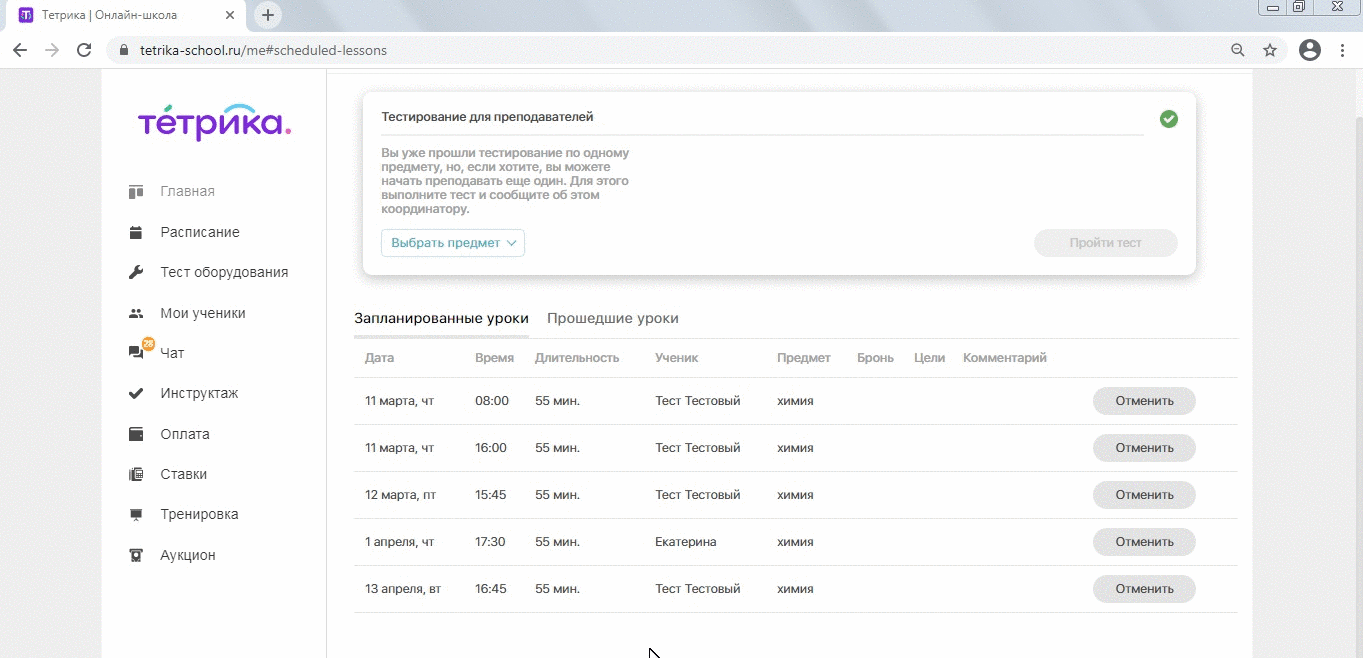Open the Главная menu item
Image resolution: width=1363 pixels, height=658 pixels.
coord(187,191)
